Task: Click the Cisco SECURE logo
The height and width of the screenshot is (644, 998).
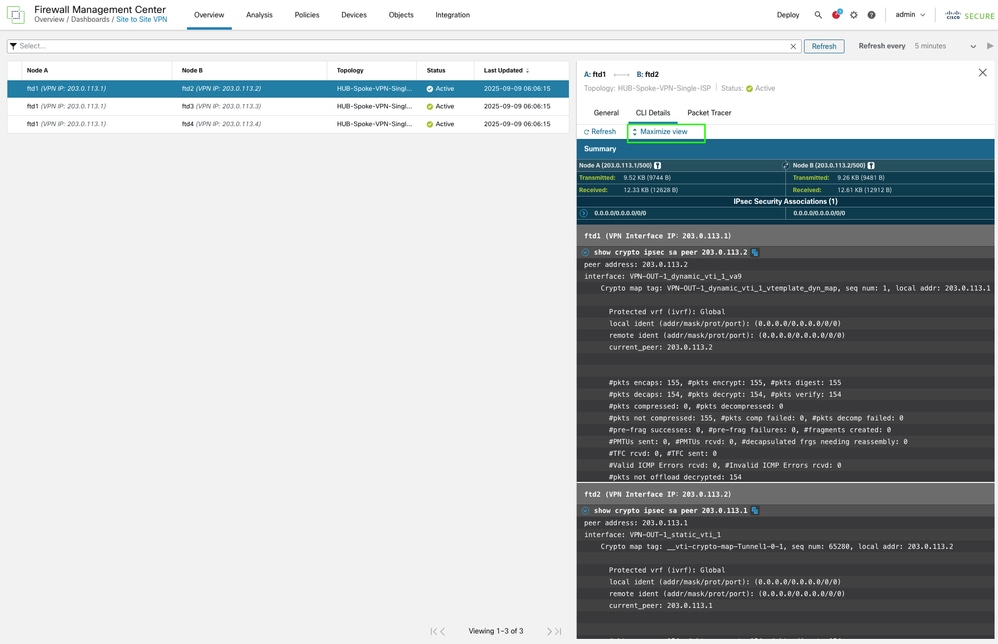Action: point(969,15)
